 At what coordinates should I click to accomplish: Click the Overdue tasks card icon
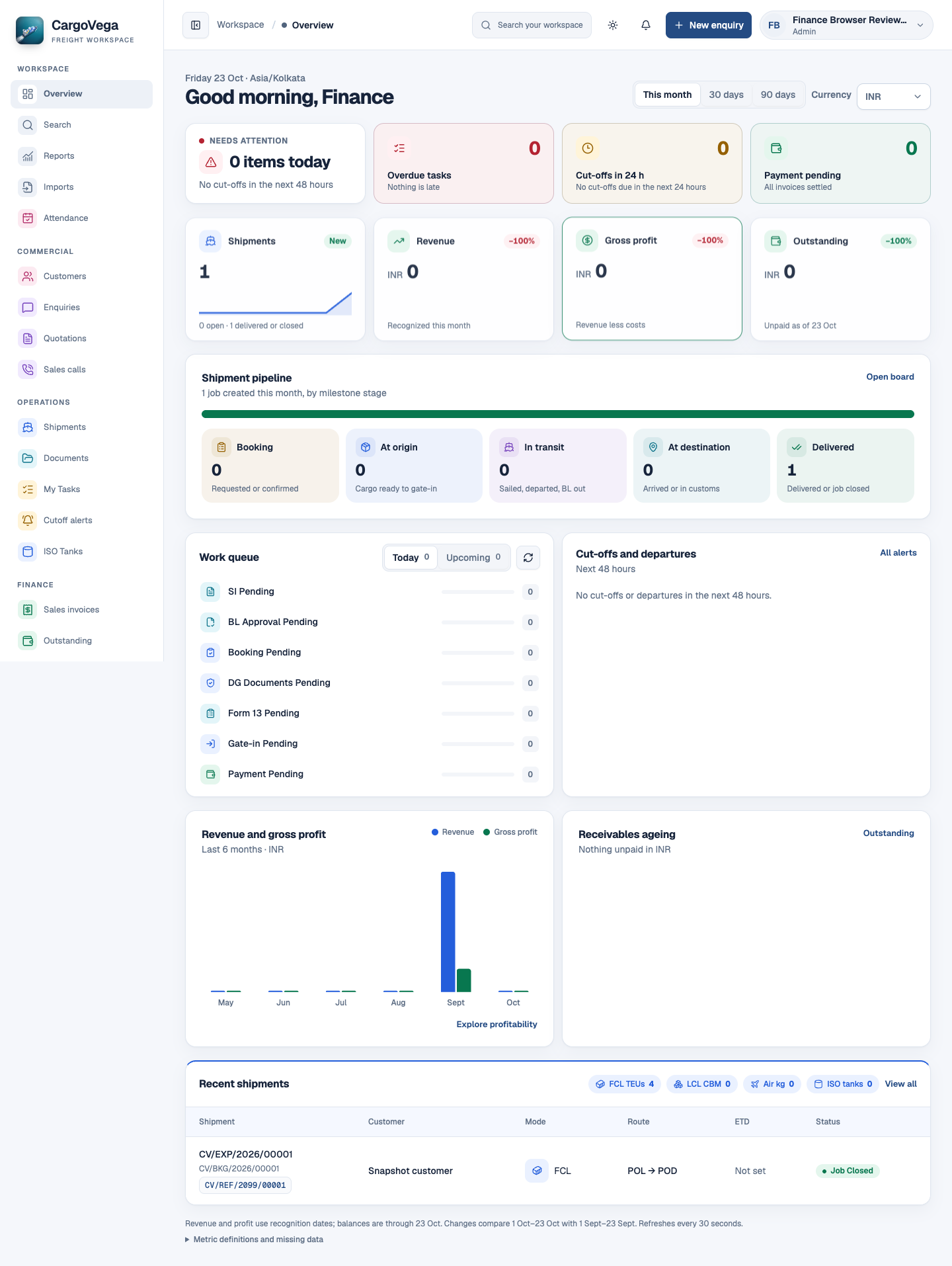click(399, 148)
